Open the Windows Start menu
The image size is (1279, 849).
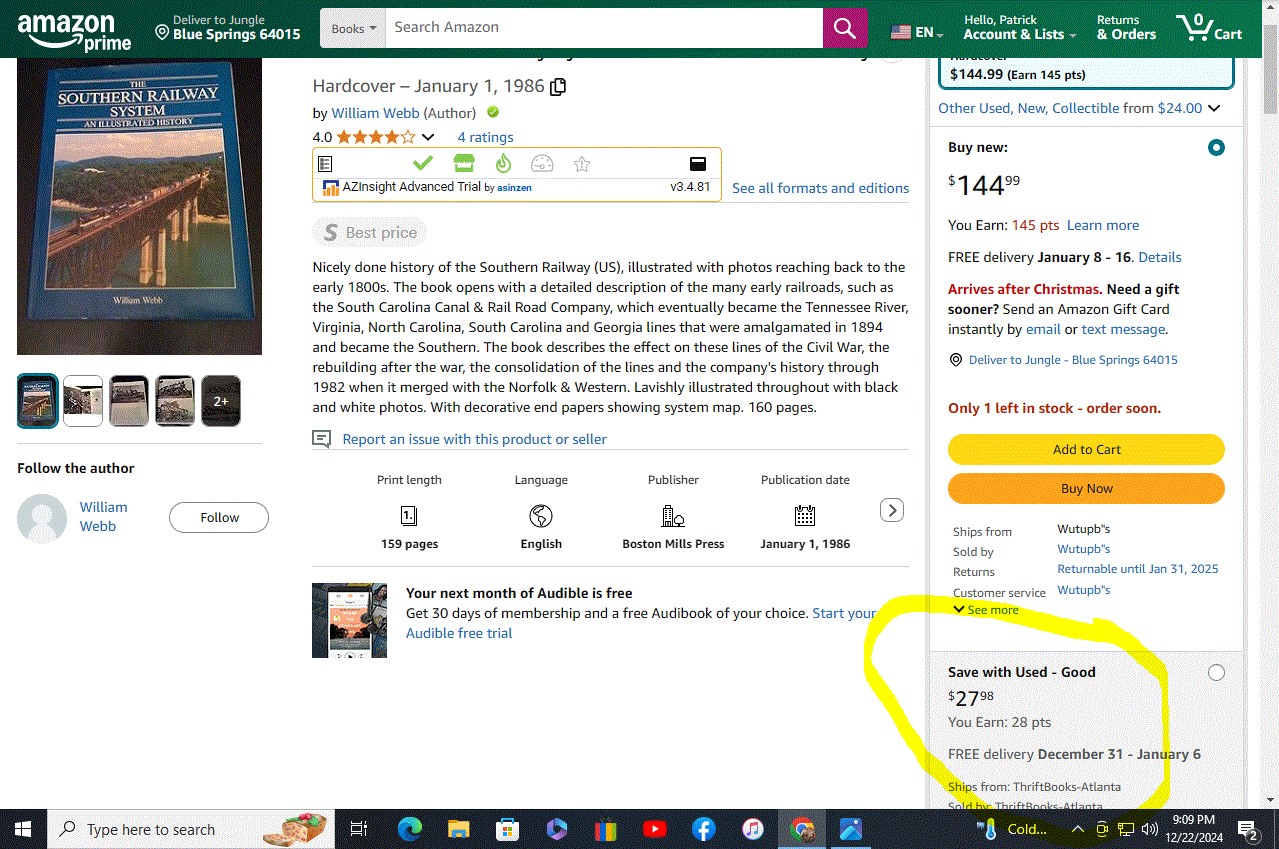pos(23,829)
